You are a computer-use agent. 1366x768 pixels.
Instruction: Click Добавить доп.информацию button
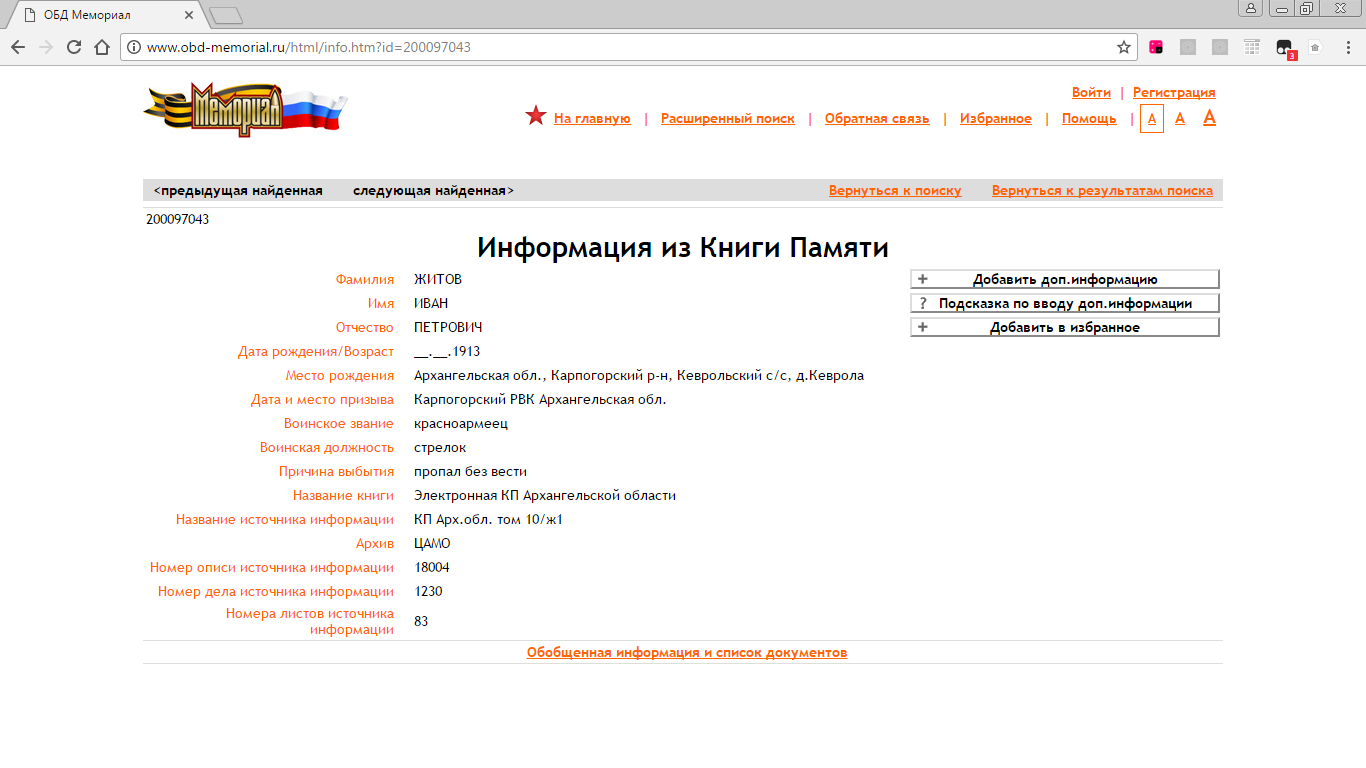click(1065, 280)
